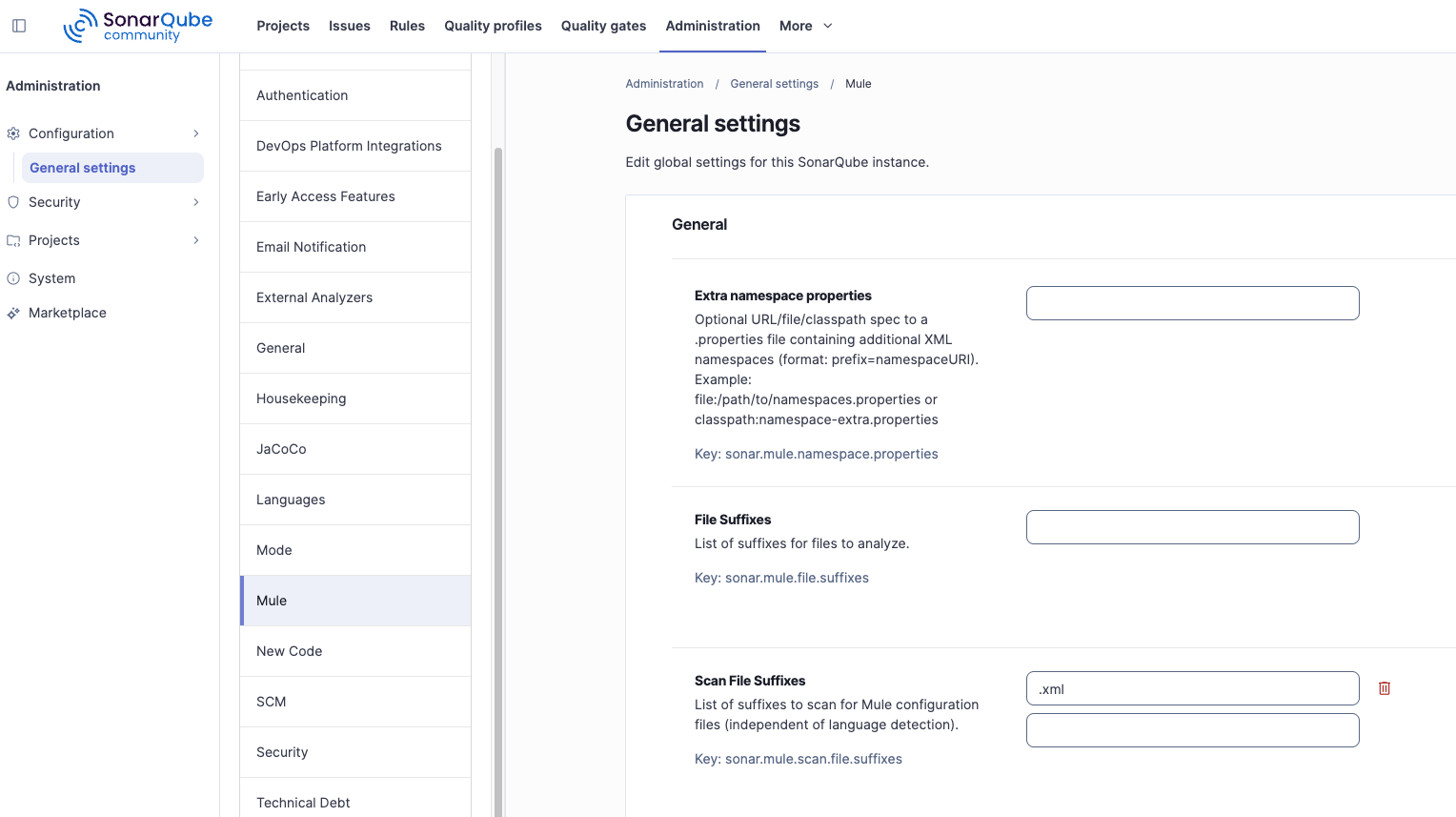Expand the Configuration section chevron
Screen dimensions: 1456x817
(x=196, y=133)
